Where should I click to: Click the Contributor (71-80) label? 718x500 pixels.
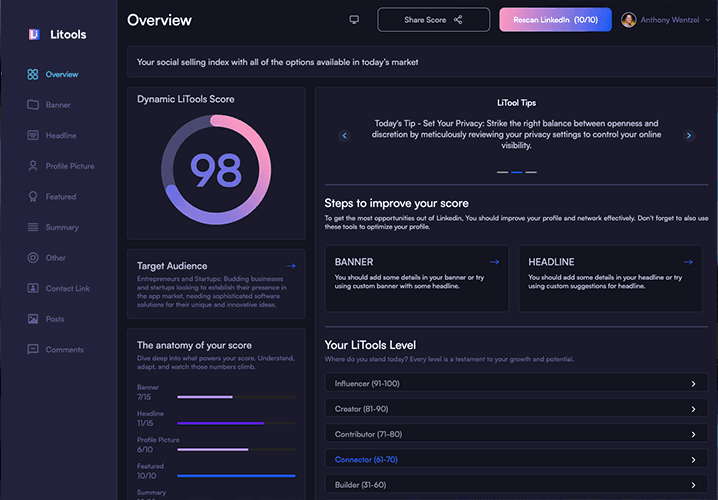pyautogui.click(x=368, y=434)
